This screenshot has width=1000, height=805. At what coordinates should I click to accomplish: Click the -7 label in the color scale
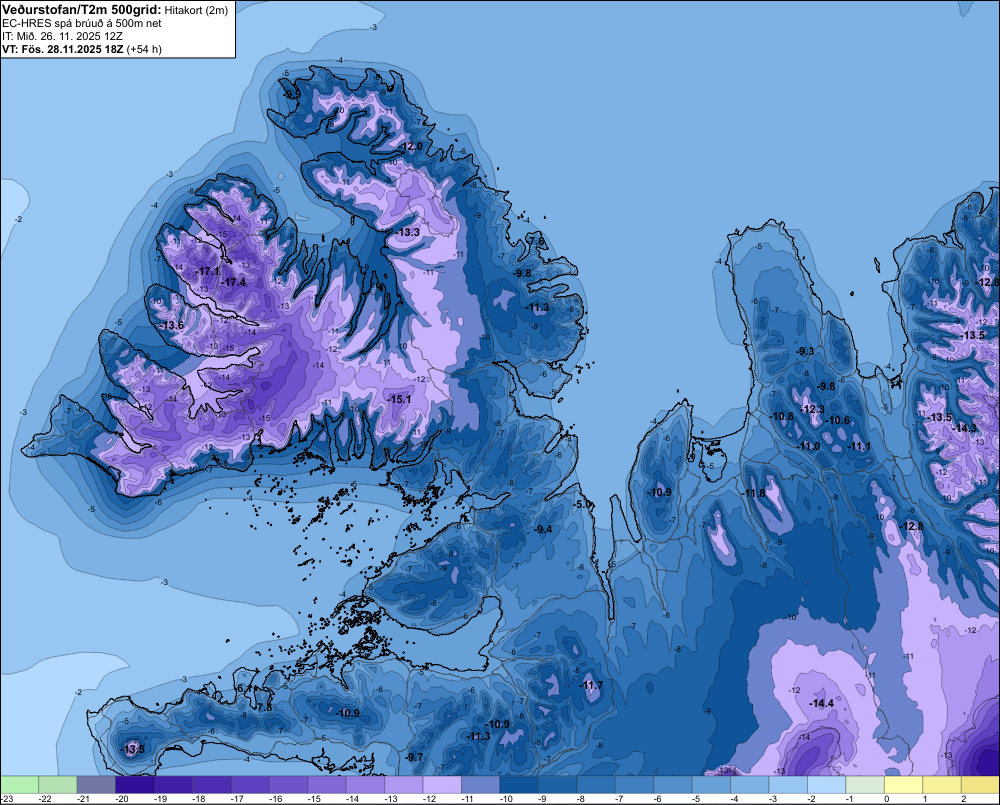[x=619, y=799]
